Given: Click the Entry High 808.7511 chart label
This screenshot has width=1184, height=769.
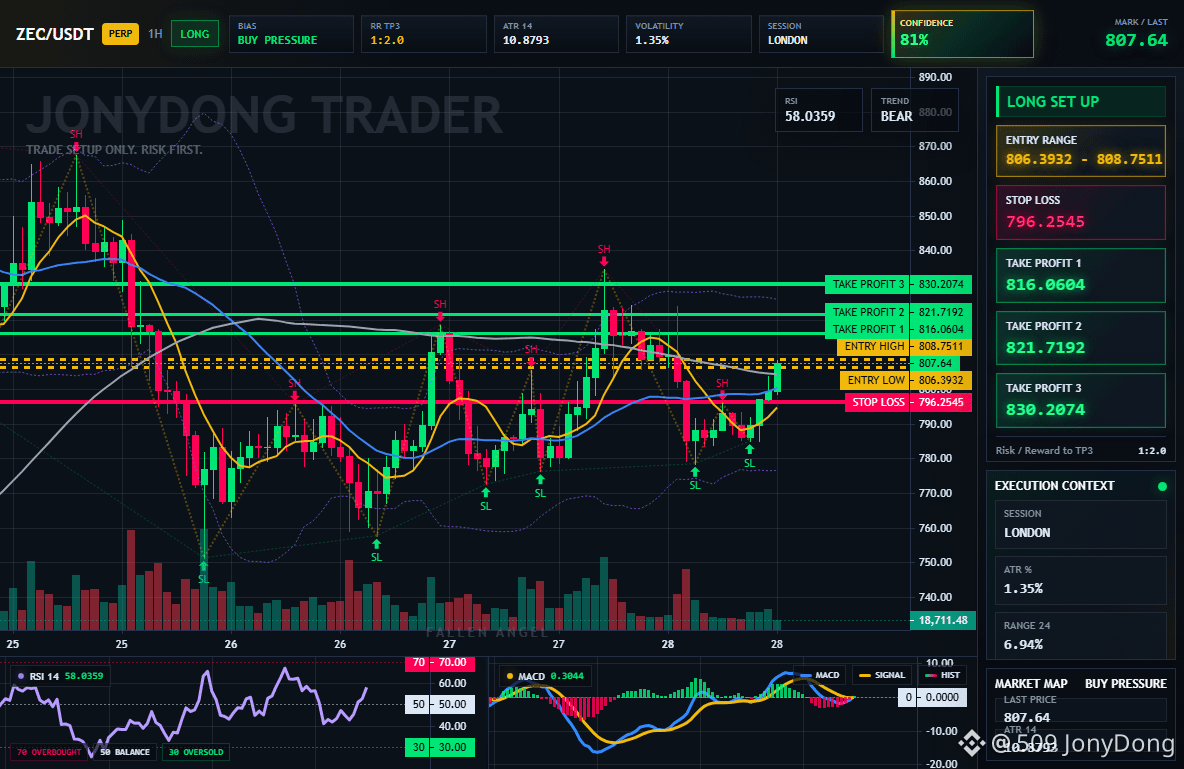Looking at the screenshot, I should point(904,347).
